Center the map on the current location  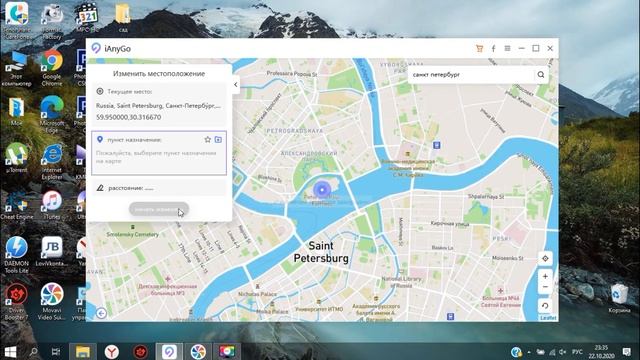(x=545, y=258)
